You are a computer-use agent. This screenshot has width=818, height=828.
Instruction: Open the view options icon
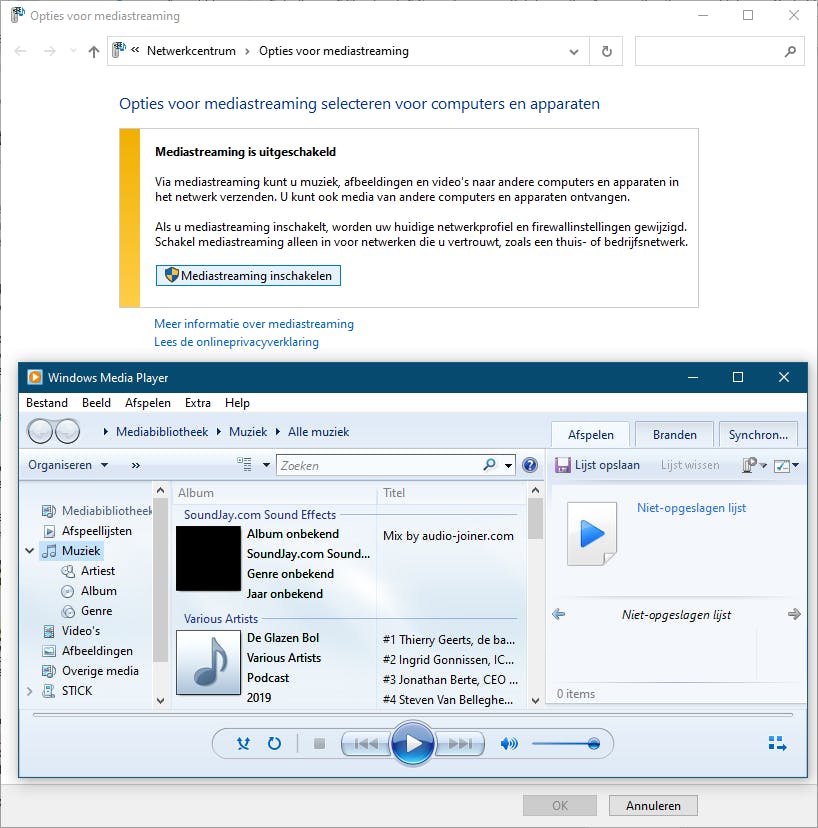click(x=244, y=464)
